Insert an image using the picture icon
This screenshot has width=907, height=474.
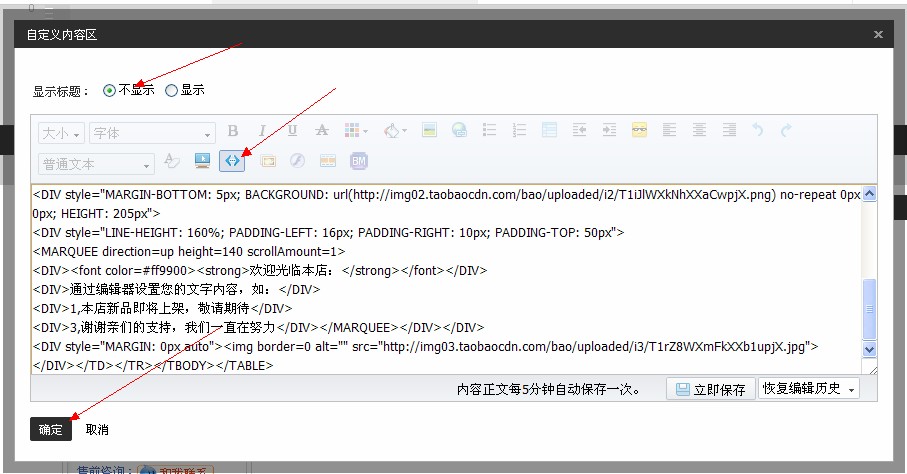coord(429,130)
